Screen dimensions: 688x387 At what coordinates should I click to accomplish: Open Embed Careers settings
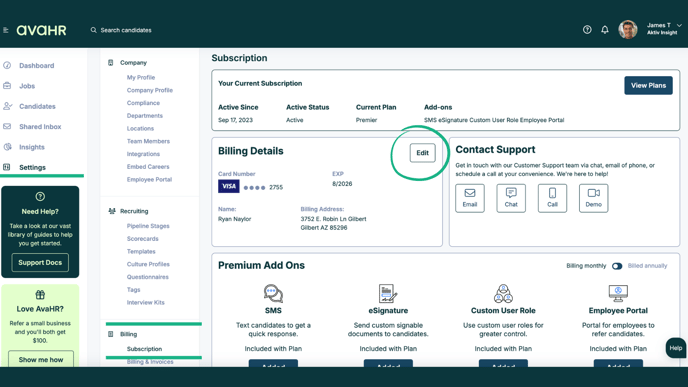[x=148, y=167]
